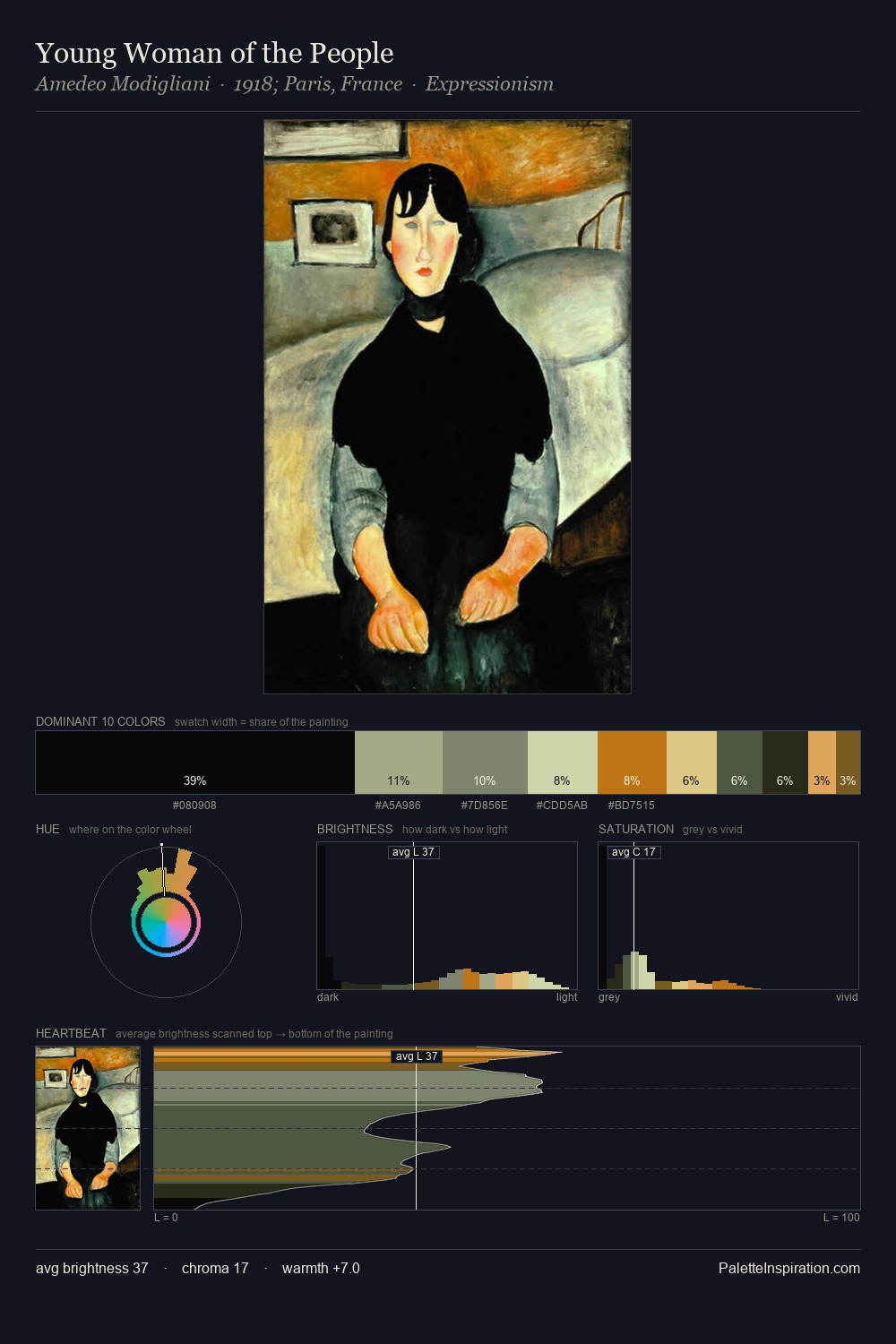Open the main Modigliani painting image
The height and width of the screenshot is (1344, 896).
[x=447, y=407]
